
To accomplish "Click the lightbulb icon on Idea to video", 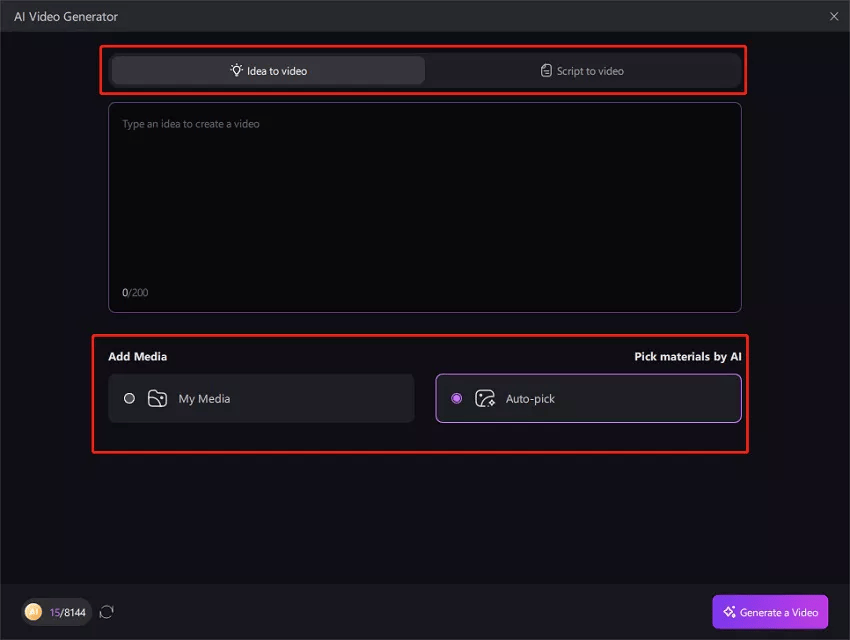I will [x=236, y=71].
